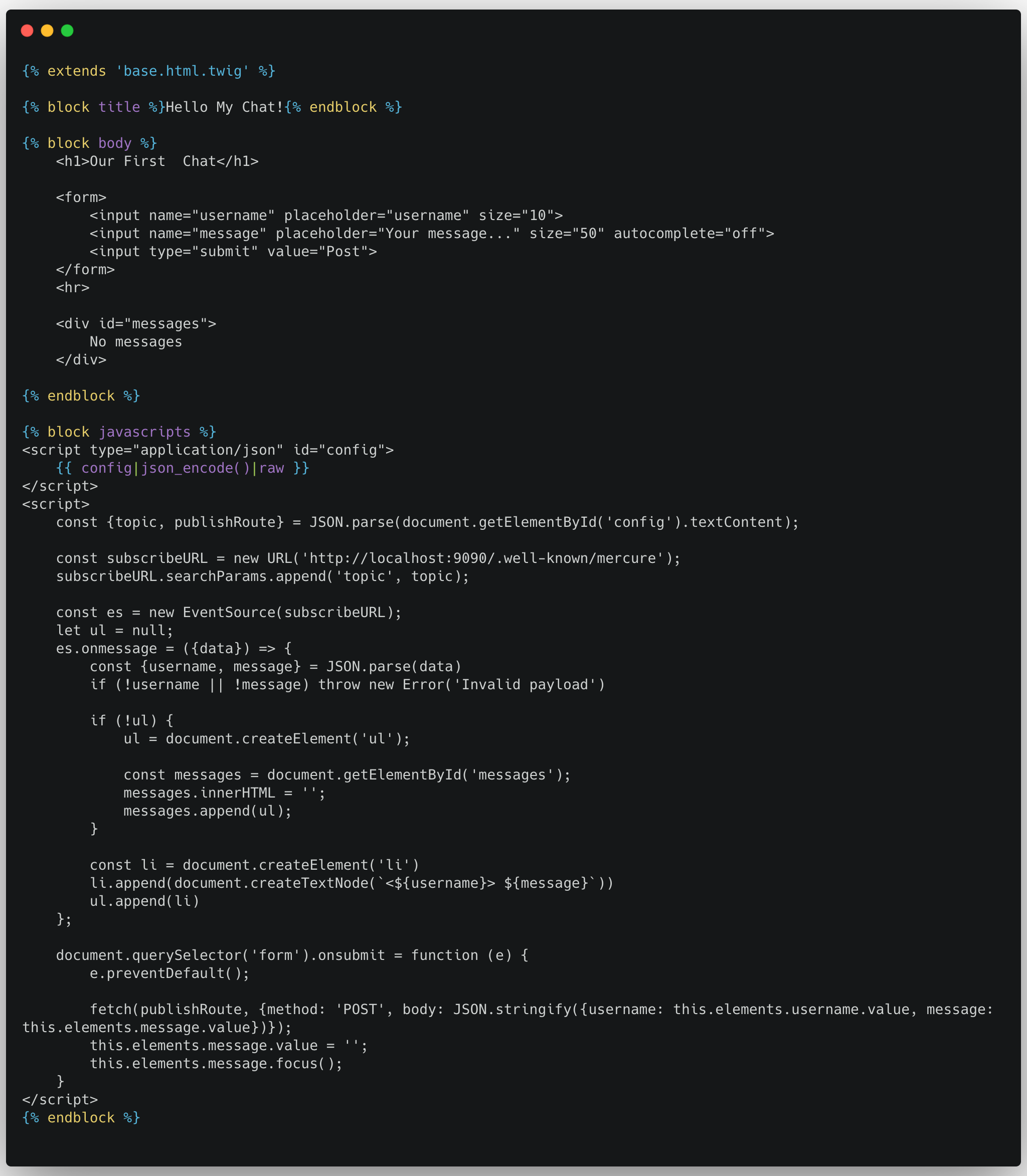Click the div id="messages" line

click(136, 324)
